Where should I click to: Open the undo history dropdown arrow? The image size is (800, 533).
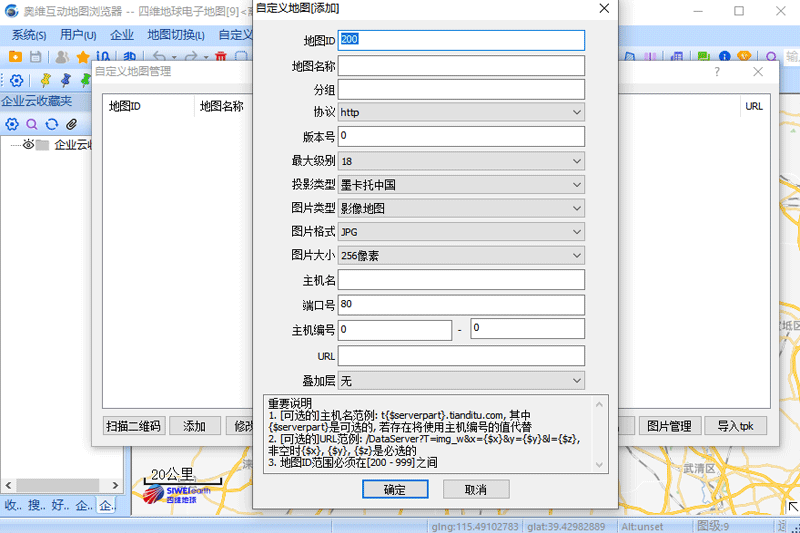[x=174, y=58]
